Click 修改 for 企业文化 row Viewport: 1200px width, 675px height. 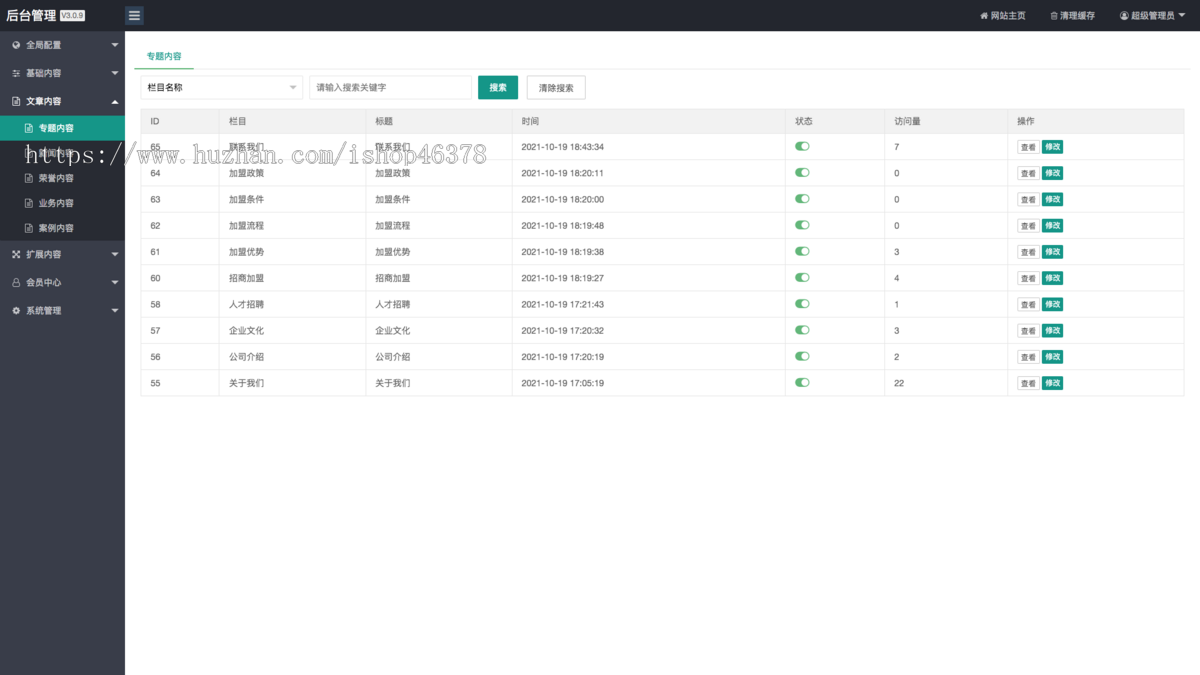coord(1052,331)
